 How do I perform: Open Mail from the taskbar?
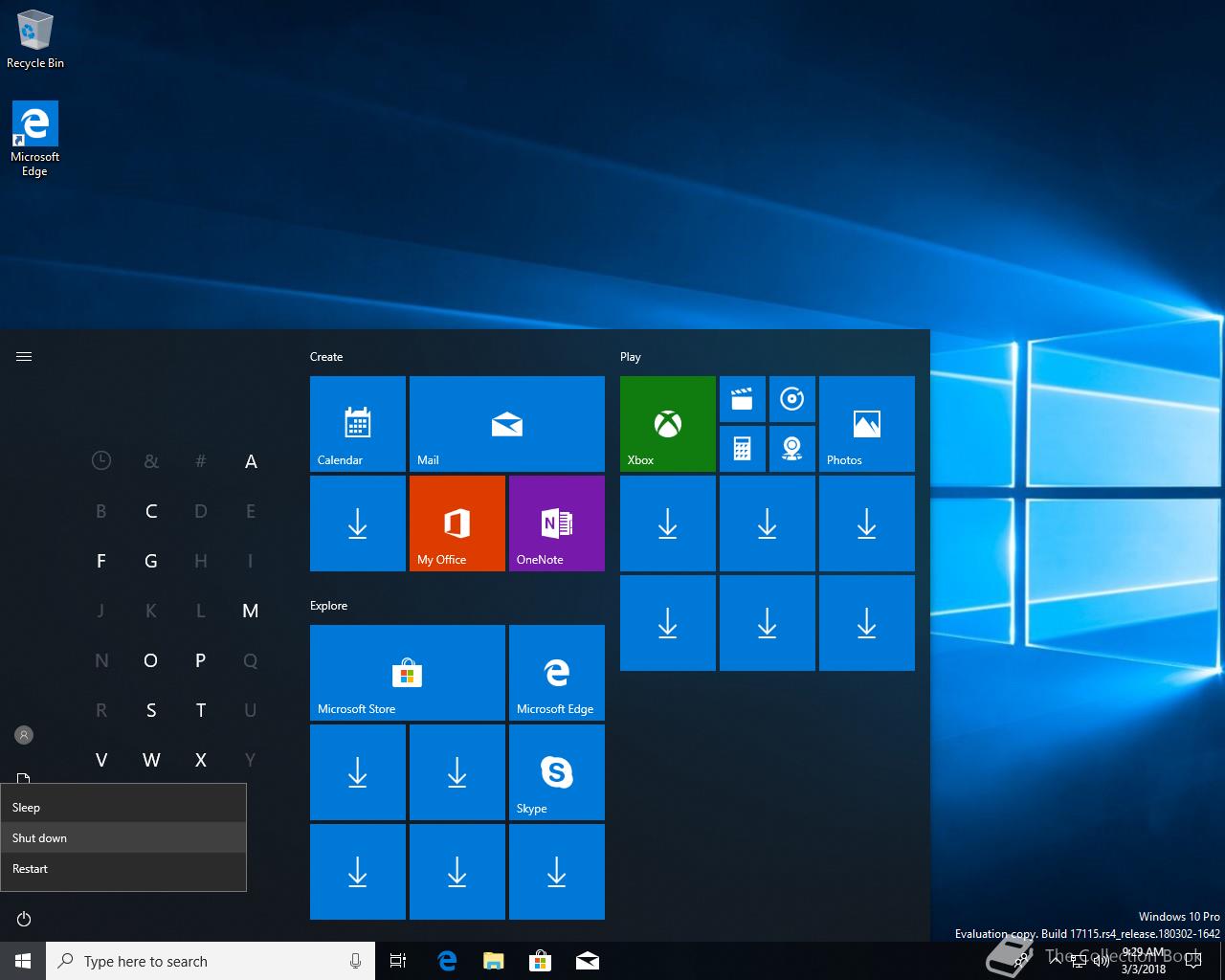588,961
